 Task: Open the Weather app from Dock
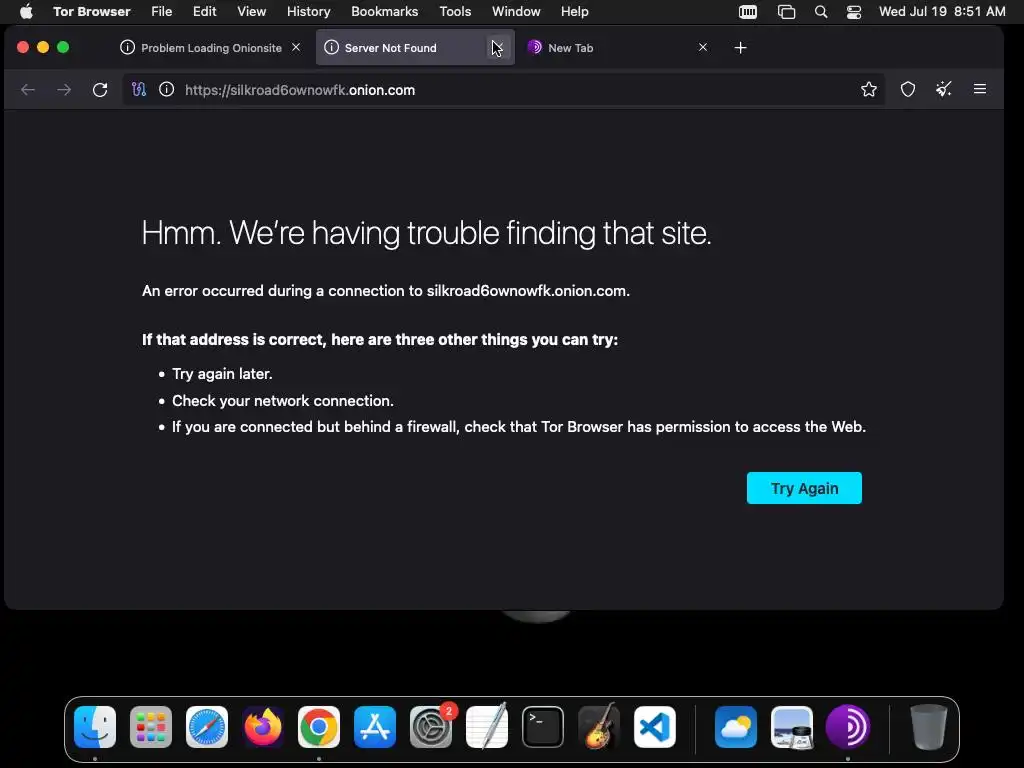coord(736,727)
